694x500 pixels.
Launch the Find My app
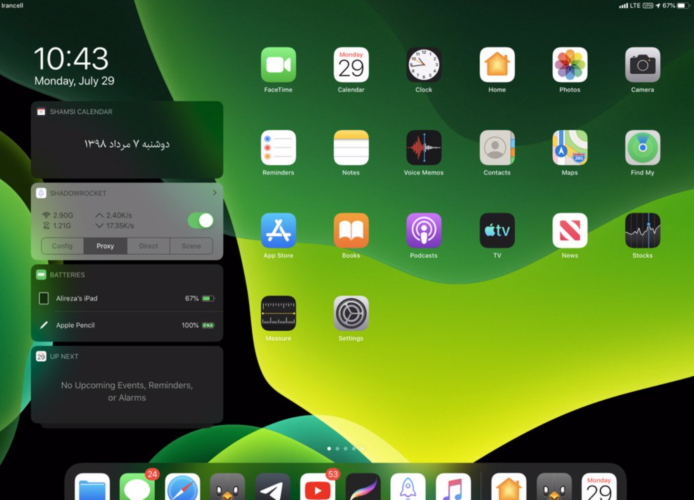(642, 147)
